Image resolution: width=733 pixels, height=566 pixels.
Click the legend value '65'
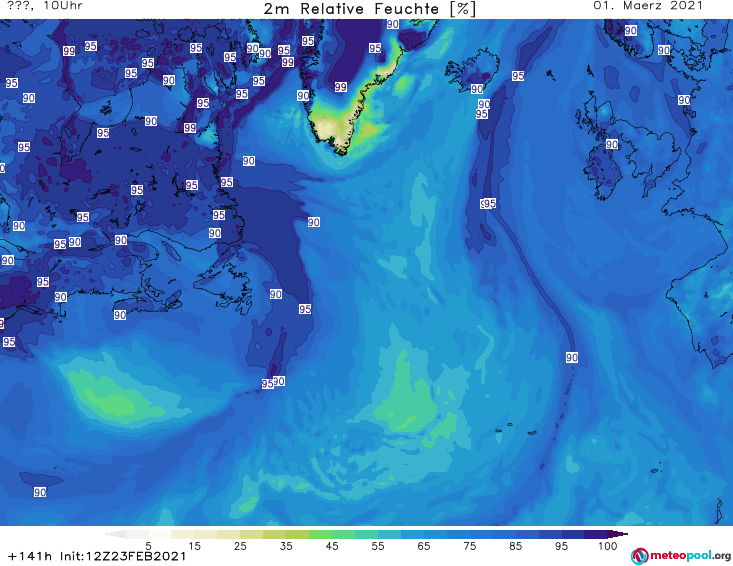(424, 546)
